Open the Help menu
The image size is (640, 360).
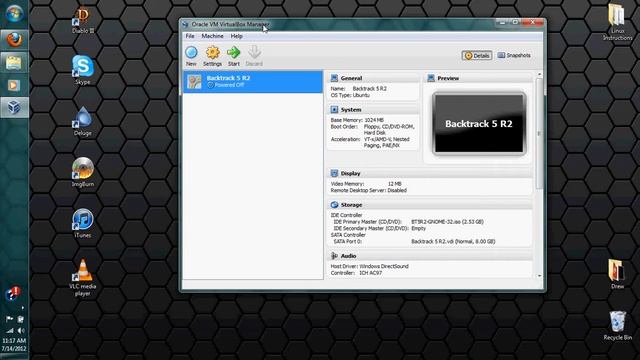(x=236, y=36)
